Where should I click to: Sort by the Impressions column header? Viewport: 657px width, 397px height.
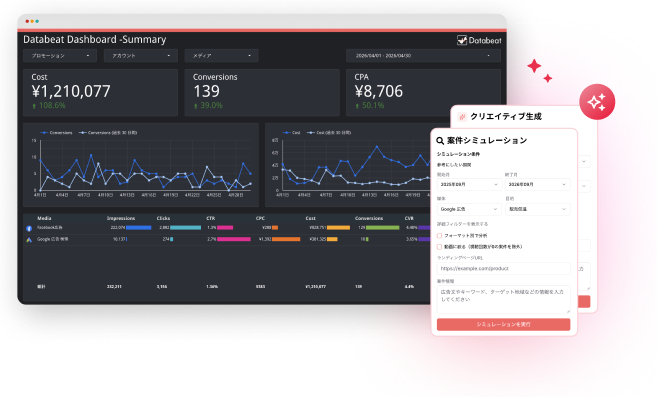pos(121,218)
